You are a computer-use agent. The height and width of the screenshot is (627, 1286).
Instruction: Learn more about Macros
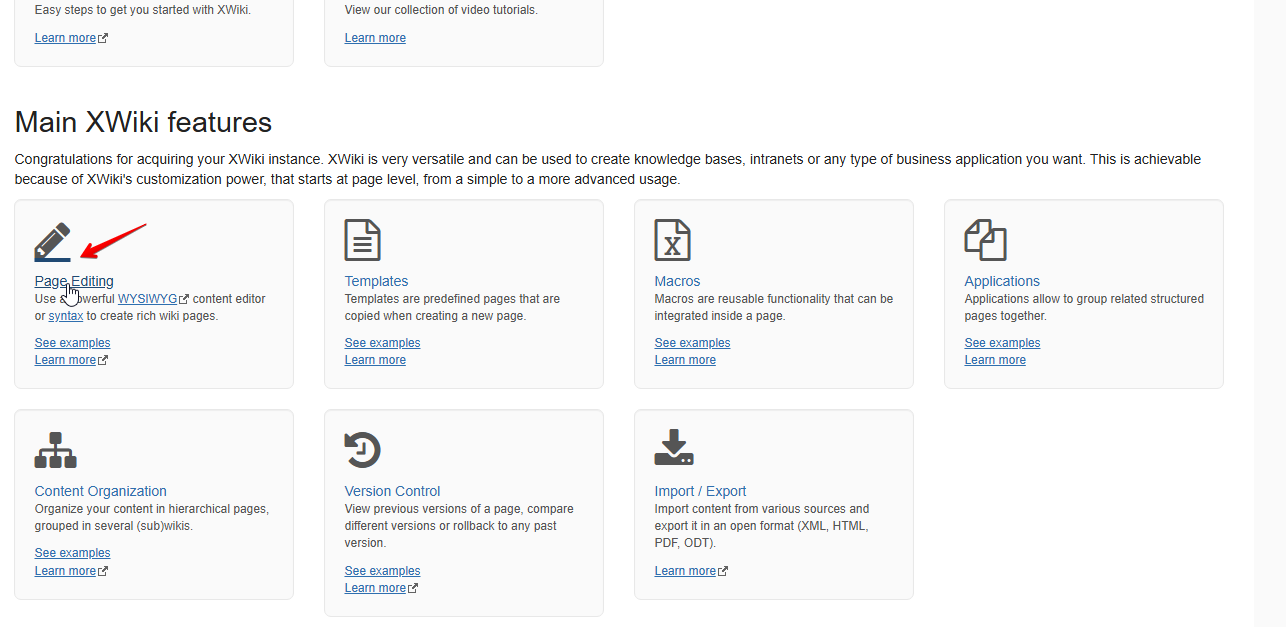tap(685, 360)
